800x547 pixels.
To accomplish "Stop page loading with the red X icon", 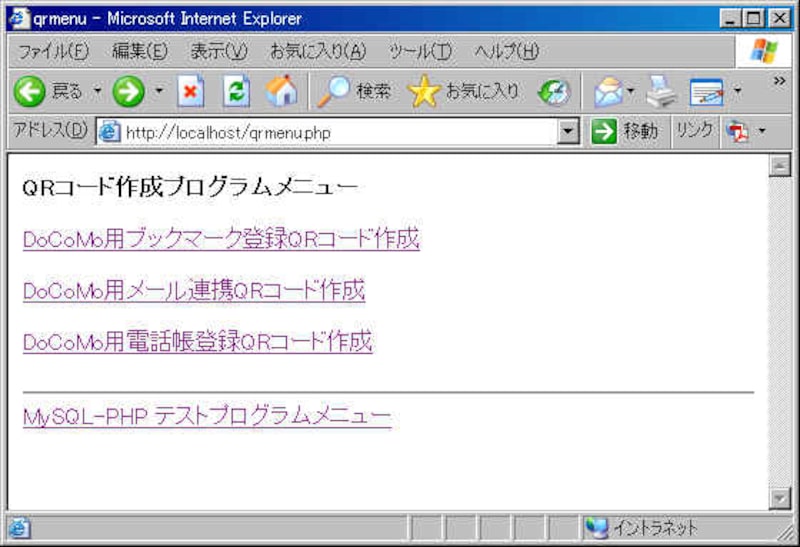I will (190, 91).
